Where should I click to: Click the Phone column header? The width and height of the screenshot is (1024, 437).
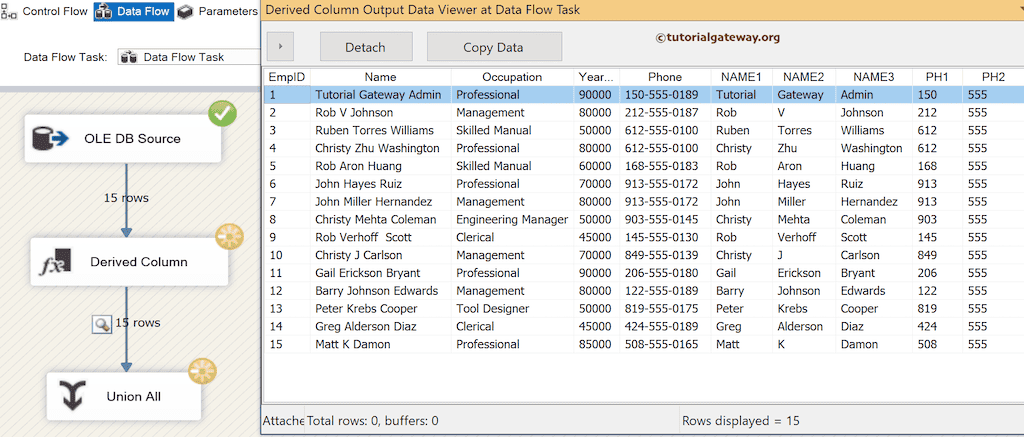(x=665, y=76)
